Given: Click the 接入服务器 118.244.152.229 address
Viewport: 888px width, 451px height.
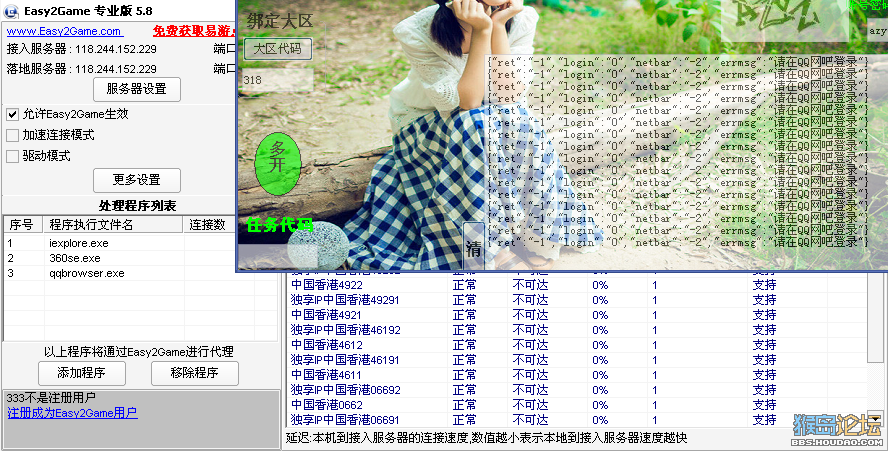Looking at the screenshot, I should (116, 49).
